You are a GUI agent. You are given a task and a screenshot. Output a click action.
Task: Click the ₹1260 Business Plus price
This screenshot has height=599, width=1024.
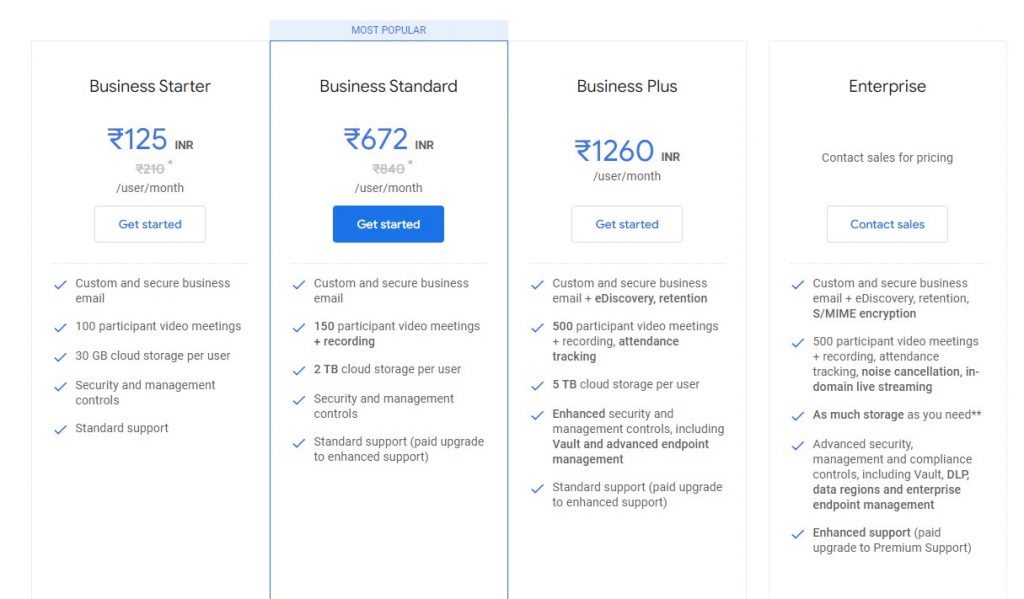tap(614, 151)
